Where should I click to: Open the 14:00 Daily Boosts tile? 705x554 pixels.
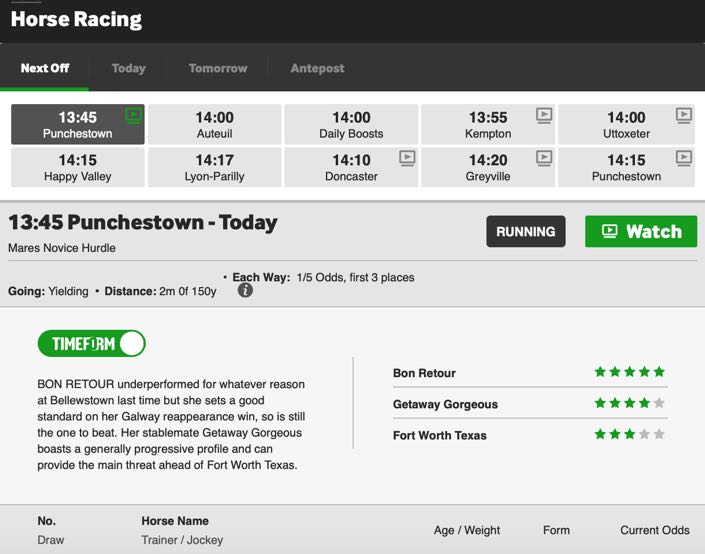coord(351,125)
